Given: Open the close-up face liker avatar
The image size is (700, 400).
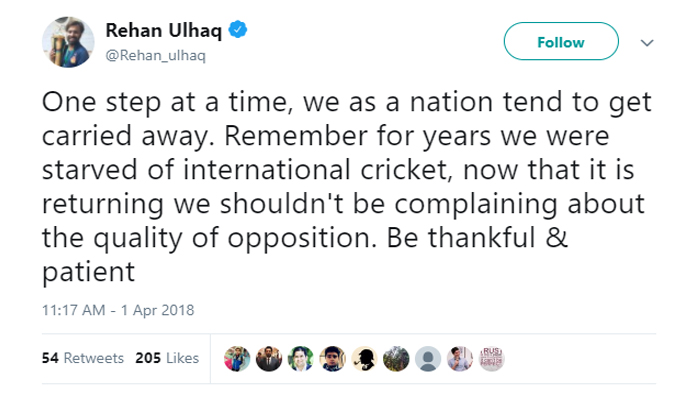Looking at the screenshot, I should pyautogui.click(x=332, y=358).
